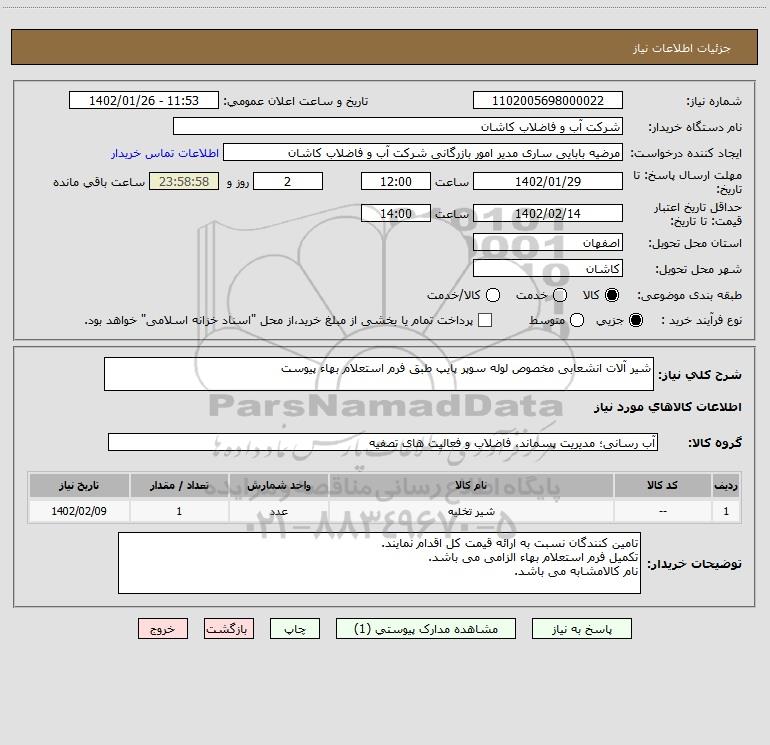Click the 1402/02/09 need date cell
Screen dimensions: 770x745
coord(79,511)
